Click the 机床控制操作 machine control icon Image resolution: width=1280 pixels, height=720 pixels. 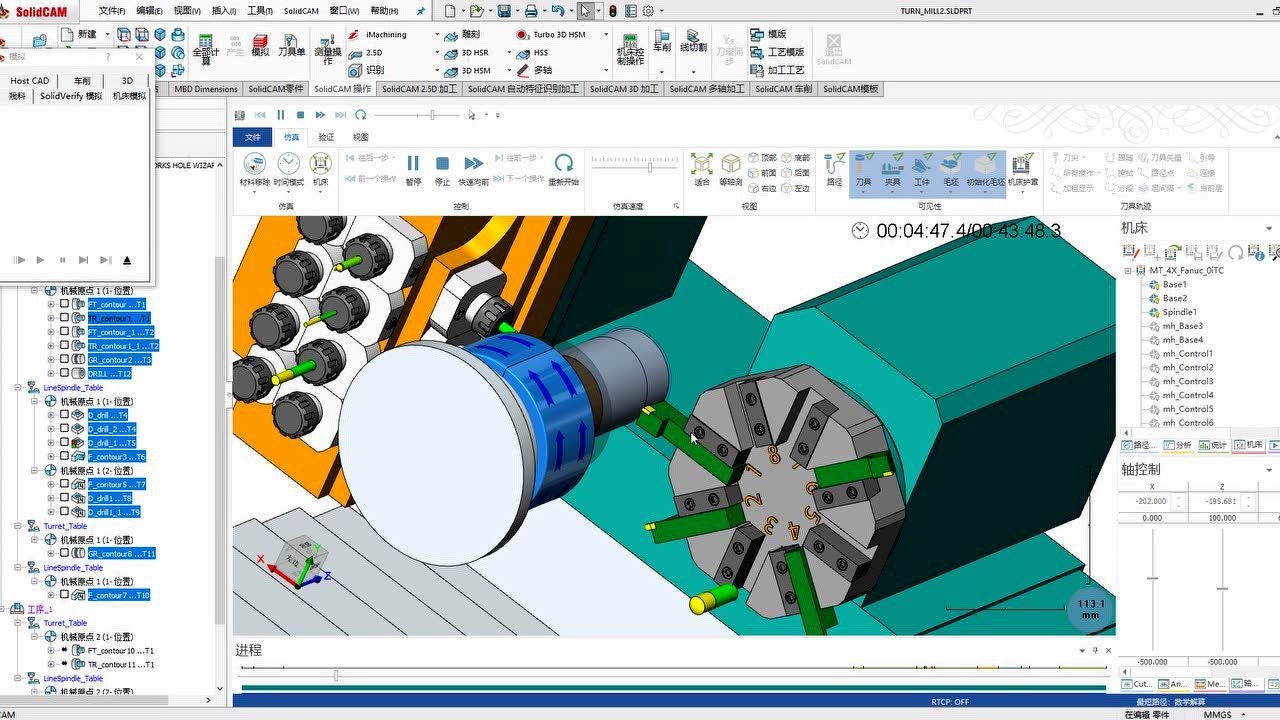631,49
